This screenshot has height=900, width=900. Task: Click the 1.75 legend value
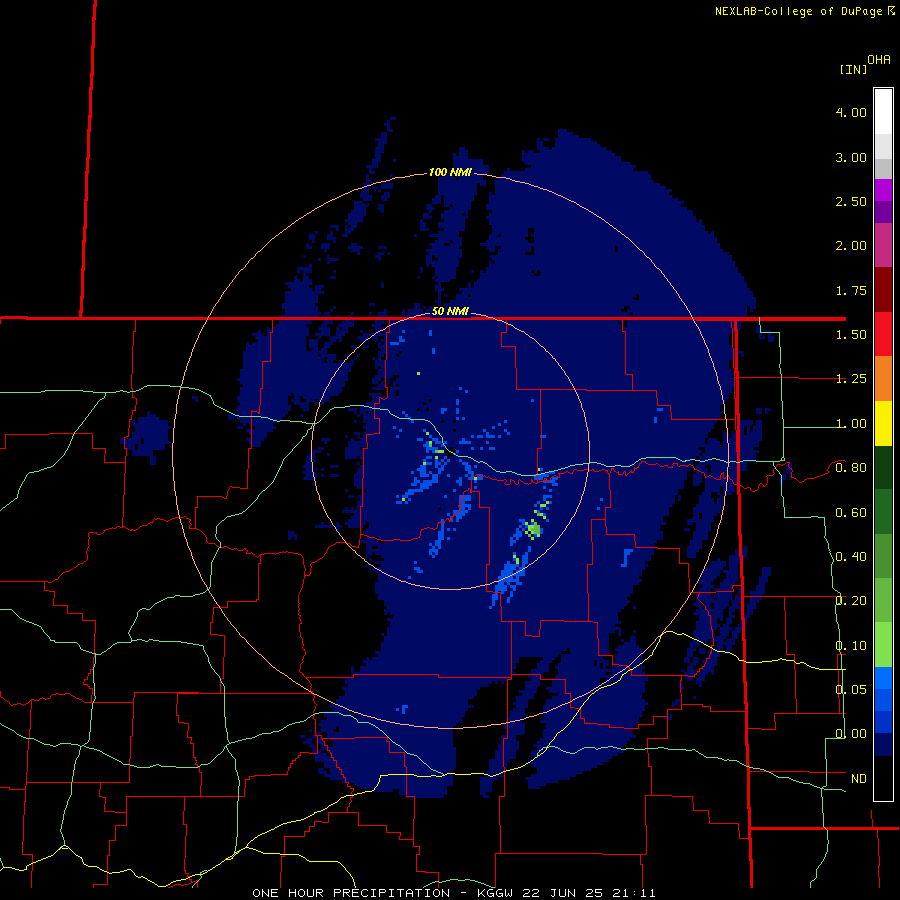[851, 290]
